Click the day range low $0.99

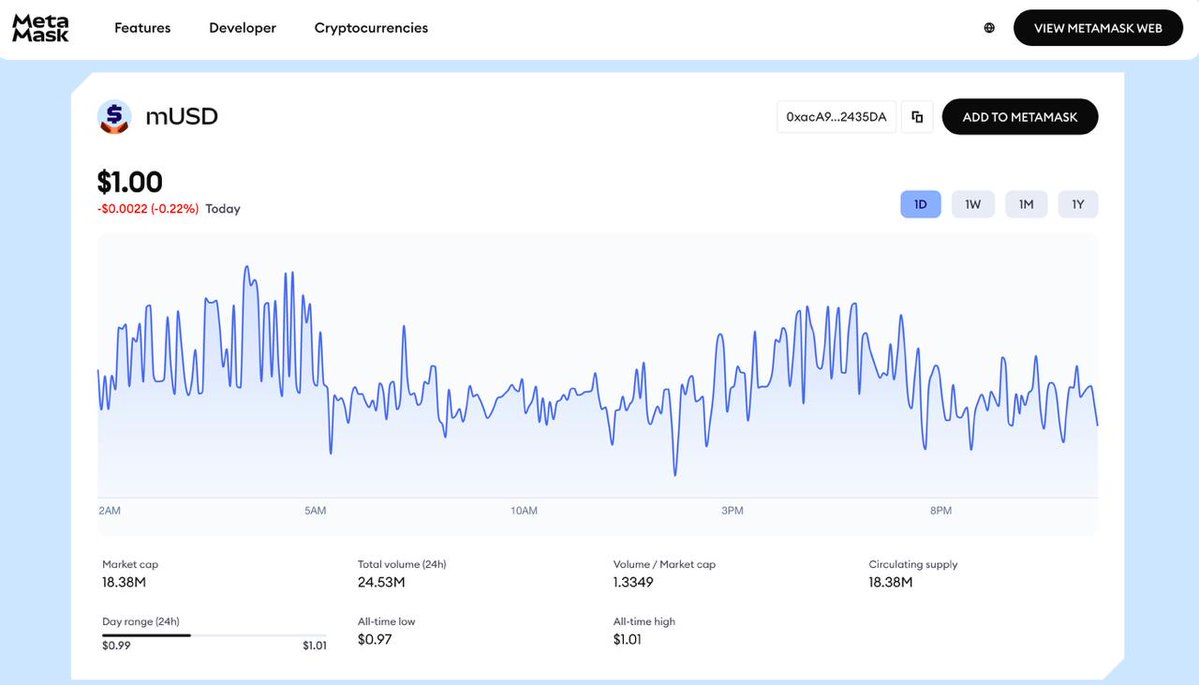(x=116, y=645)
